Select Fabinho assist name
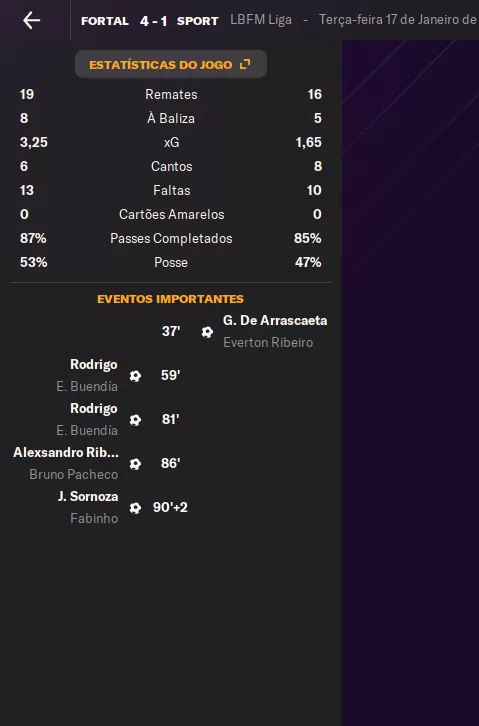The width and height of the screenshot is (479, 726). (x=94, y=519)
